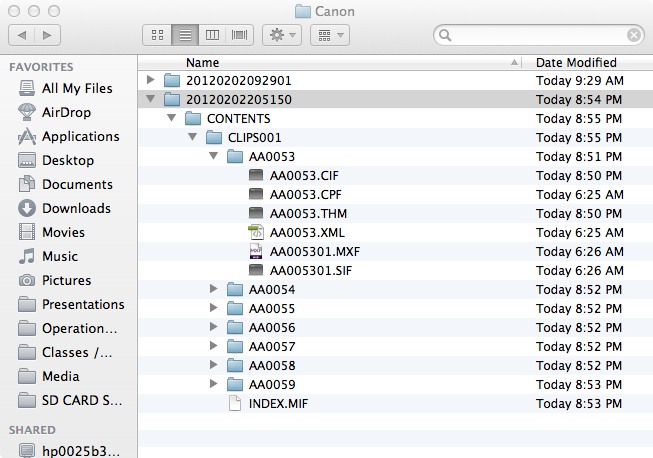
Task: Expand the 20120202092901 folder
Action: [x=151, y=79]
